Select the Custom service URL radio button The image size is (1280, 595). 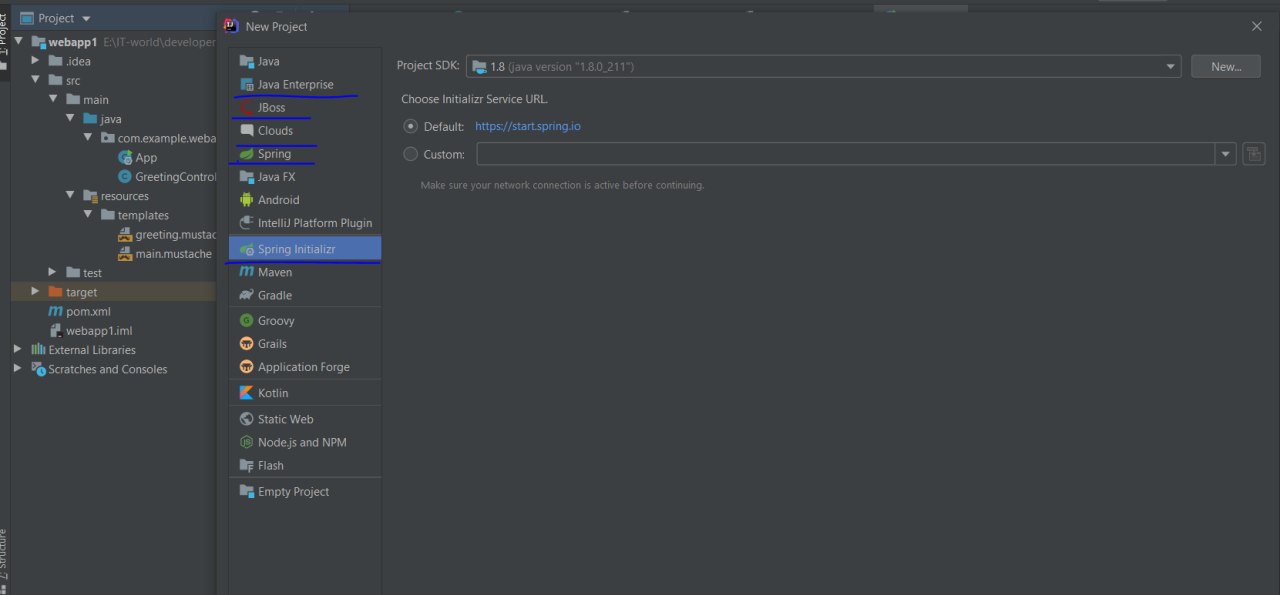(410, 154)
